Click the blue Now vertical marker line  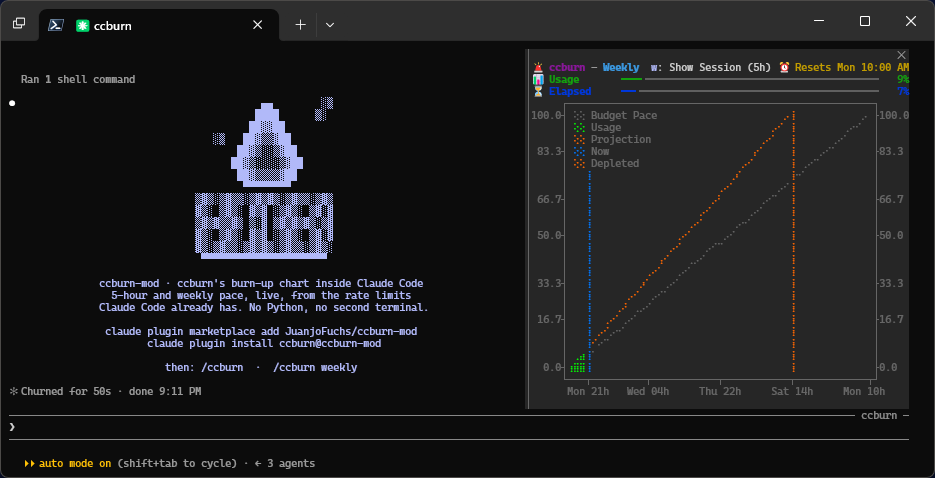(x=589, y=271)
